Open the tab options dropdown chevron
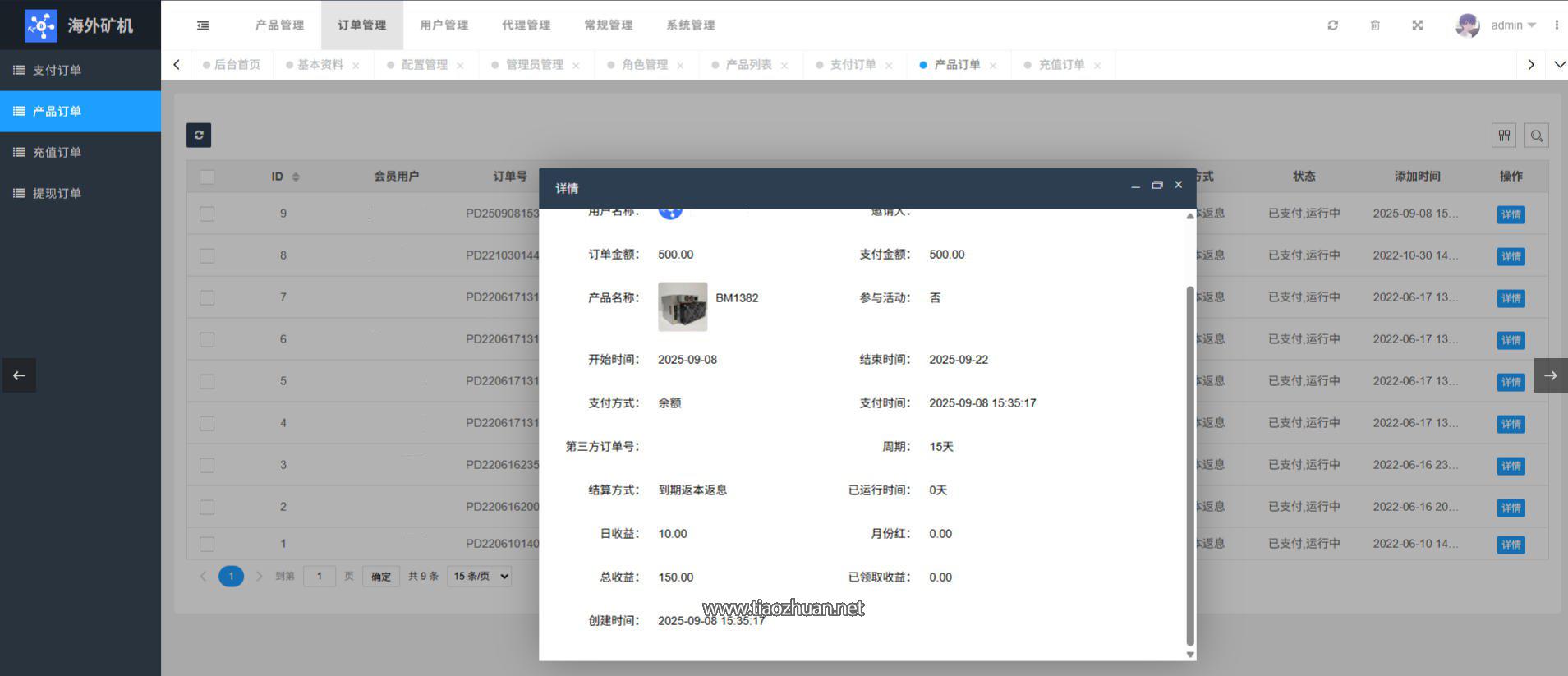This screenshot has height=676, width=1568. click(1559, 64)
